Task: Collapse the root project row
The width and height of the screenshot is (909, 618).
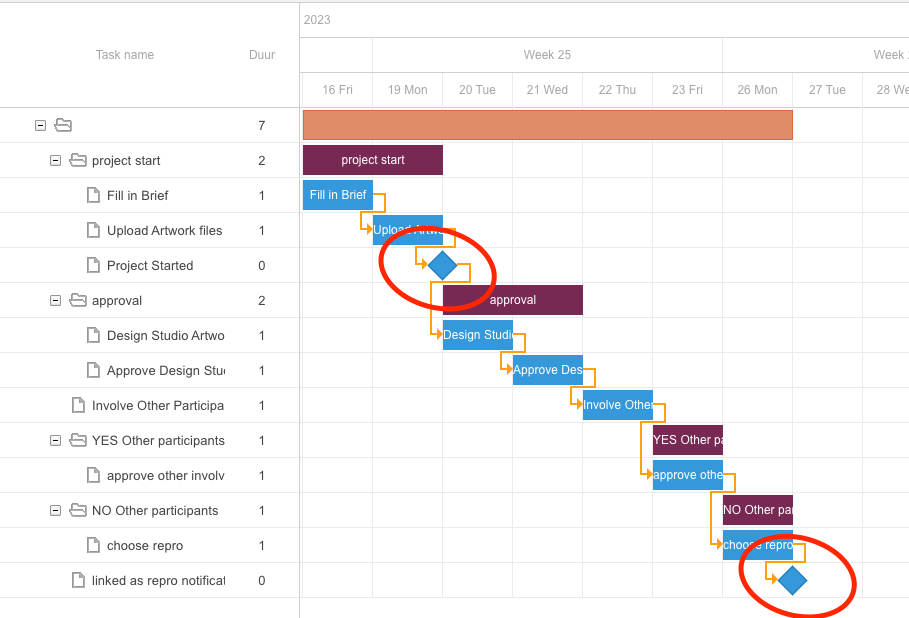Action: click(41, 125)
